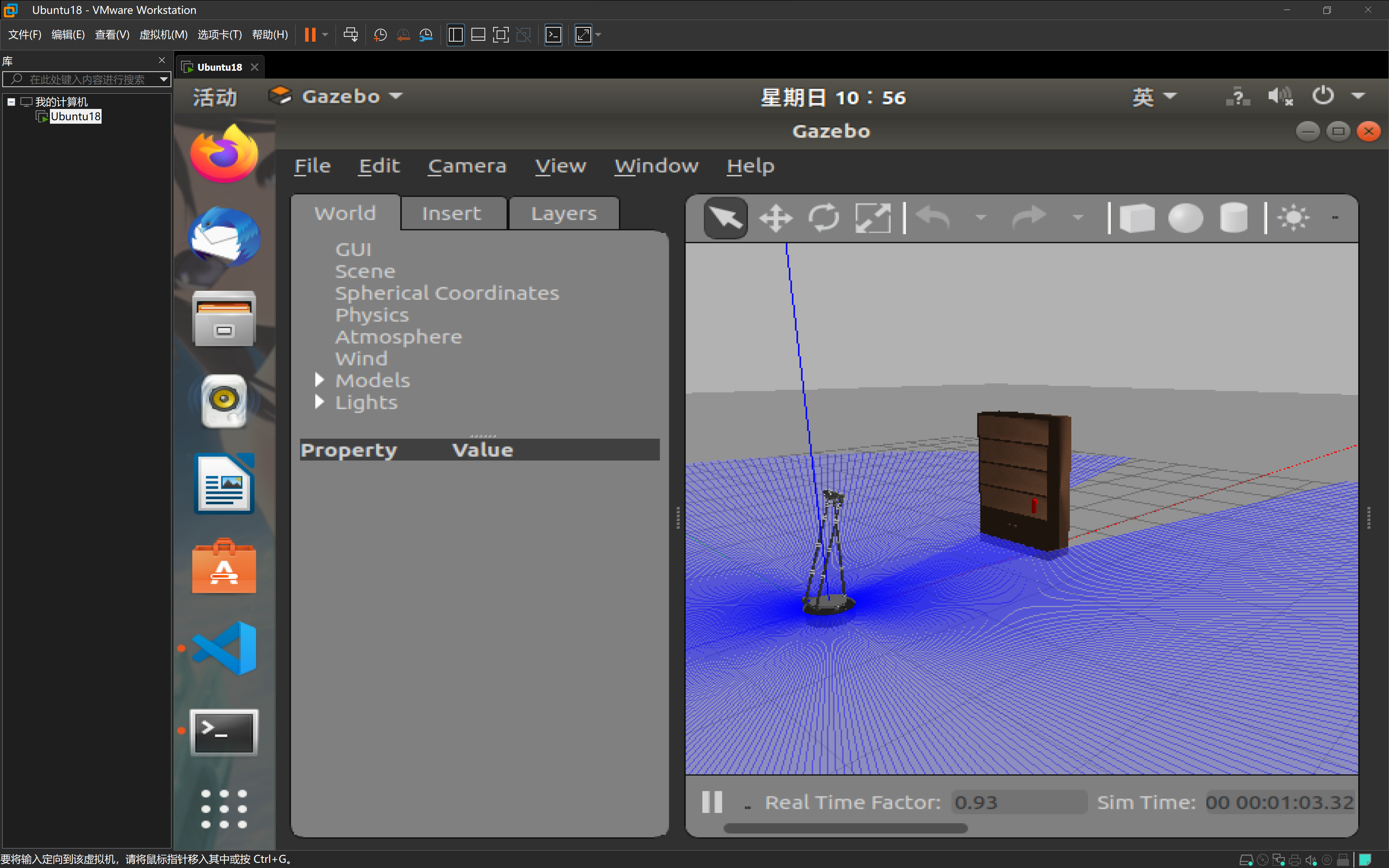
Task: Open the Gazebo app menu in top bar
Action: coord(336,96)
